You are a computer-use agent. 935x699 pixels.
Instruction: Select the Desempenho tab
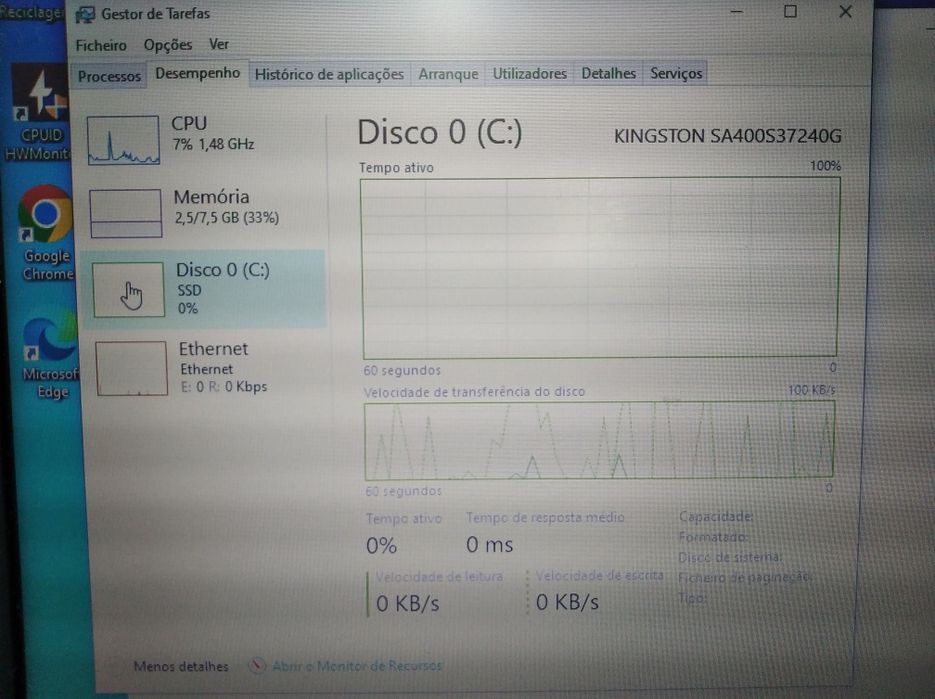point(197,73)
